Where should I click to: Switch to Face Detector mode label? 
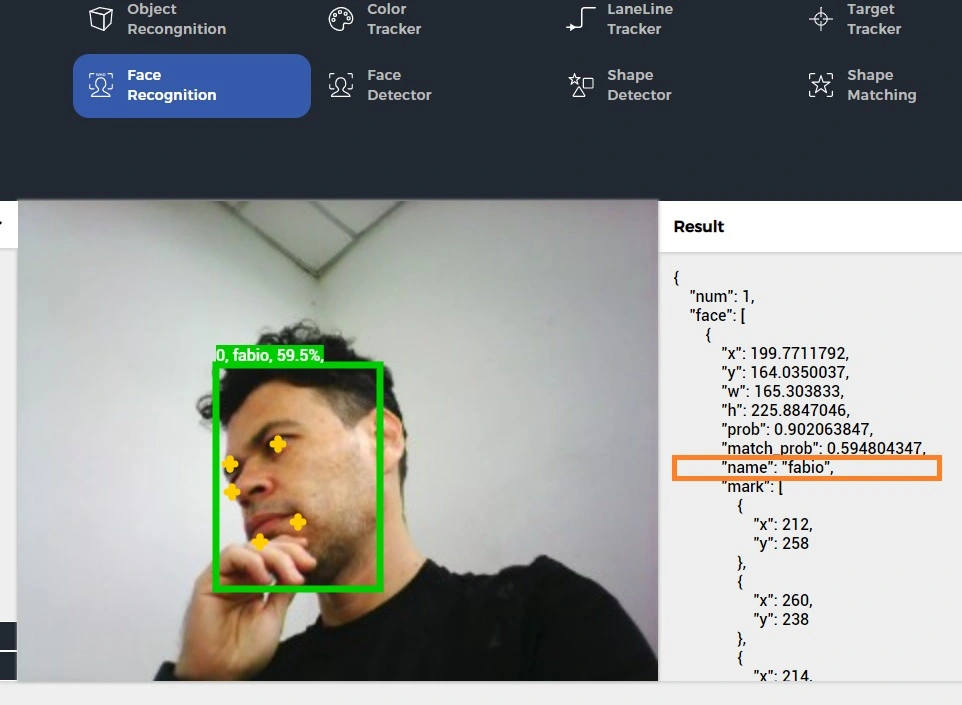399,85
